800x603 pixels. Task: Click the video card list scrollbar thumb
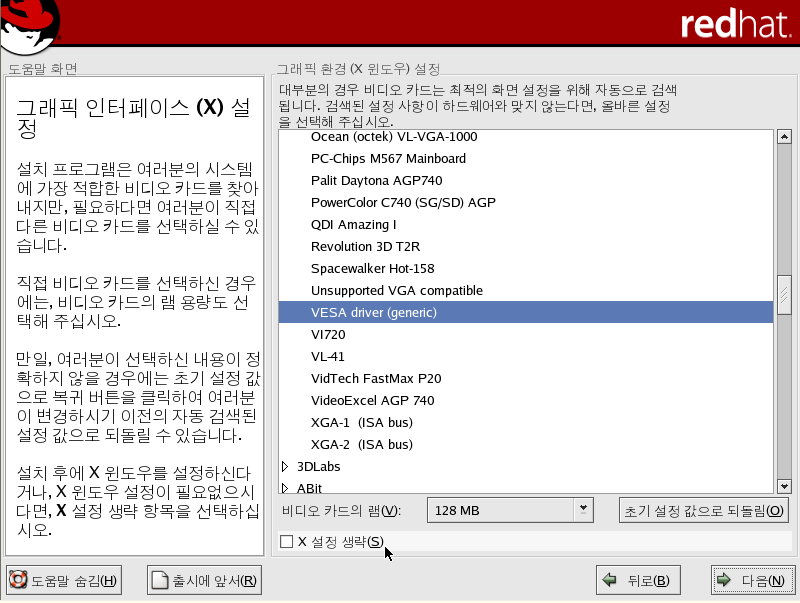point(784,295)
